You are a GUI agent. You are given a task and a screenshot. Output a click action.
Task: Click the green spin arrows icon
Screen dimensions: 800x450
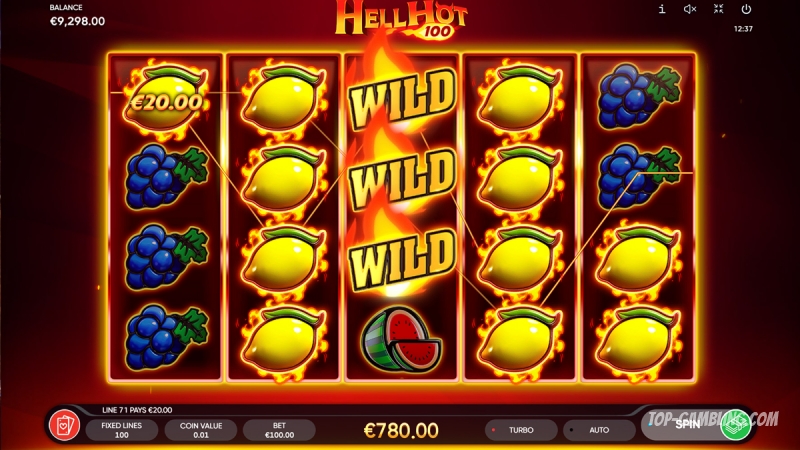point(735,424)
